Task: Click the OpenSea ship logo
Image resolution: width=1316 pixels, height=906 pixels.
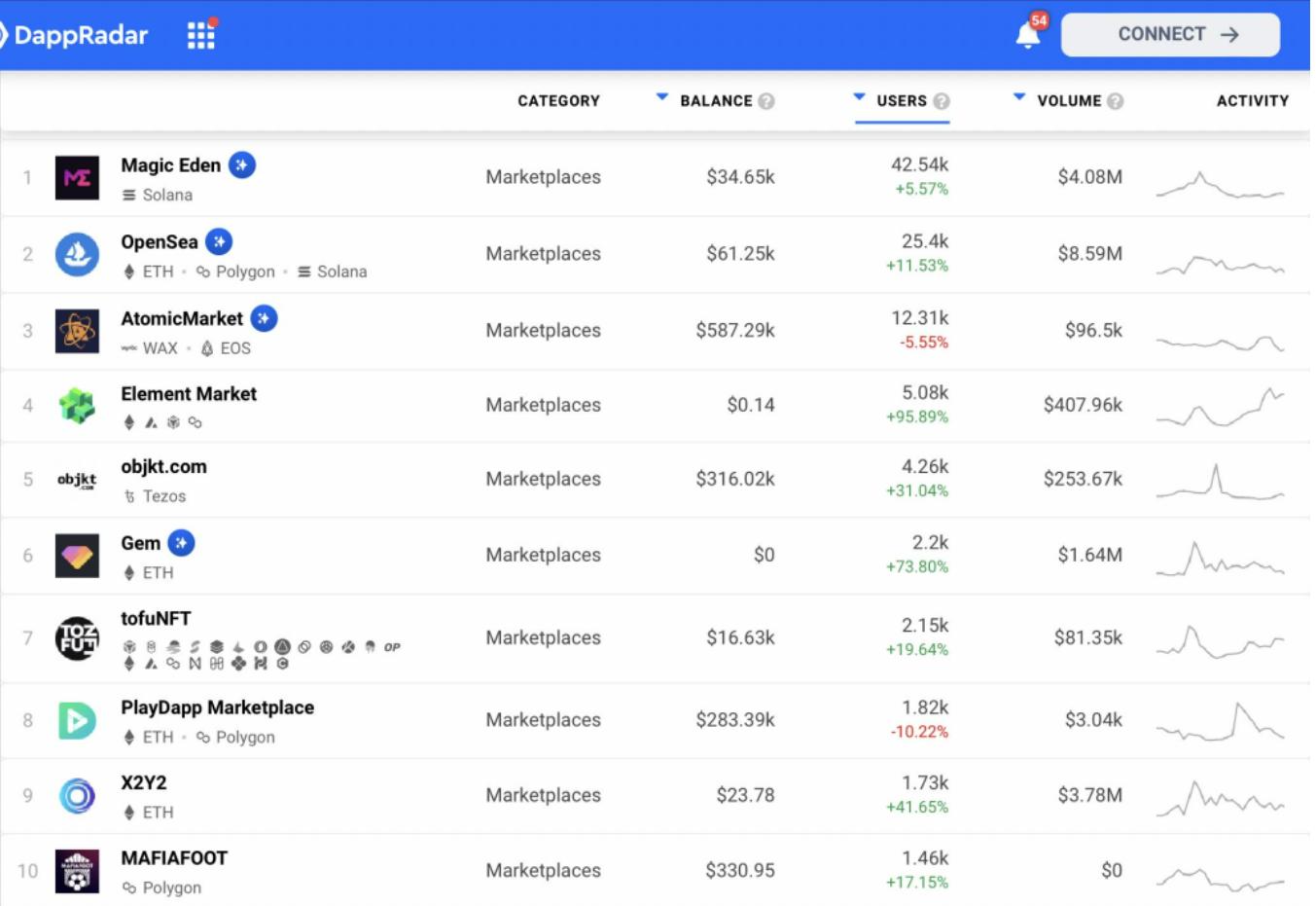Action: click(x=77, y=254)
